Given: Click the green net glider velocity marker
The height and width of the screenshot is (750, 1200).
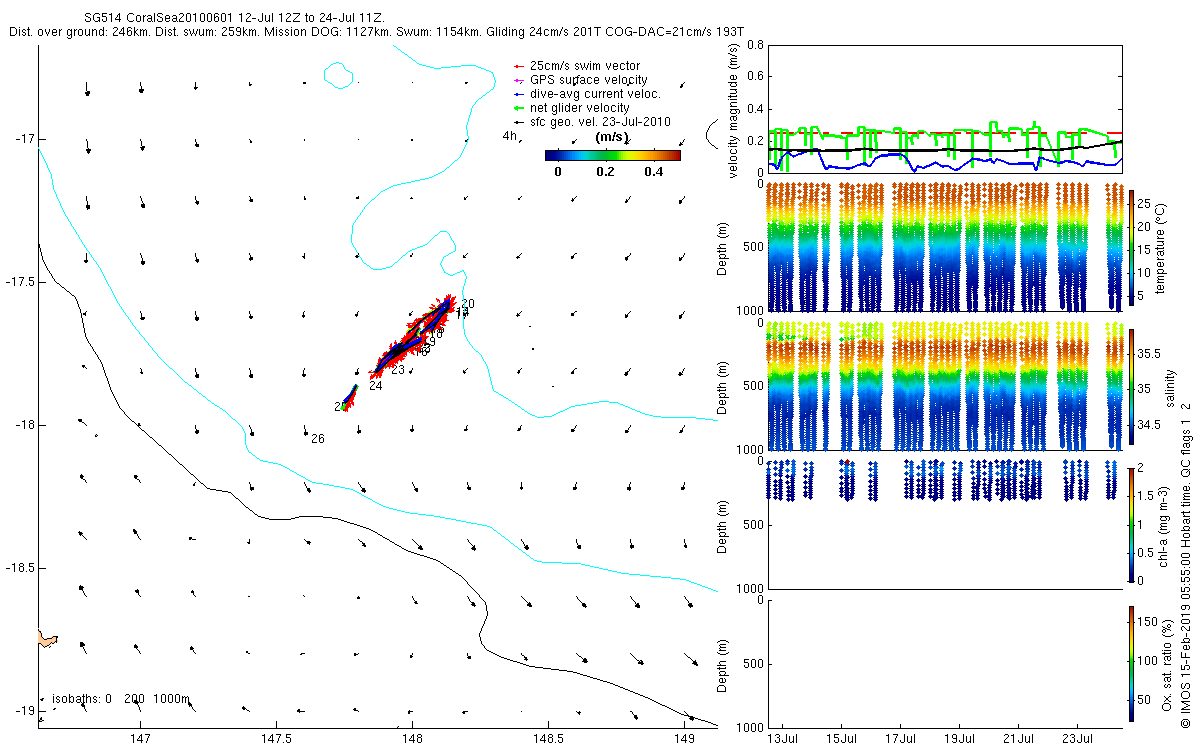Looking at the screenshot, I should 518,108.
